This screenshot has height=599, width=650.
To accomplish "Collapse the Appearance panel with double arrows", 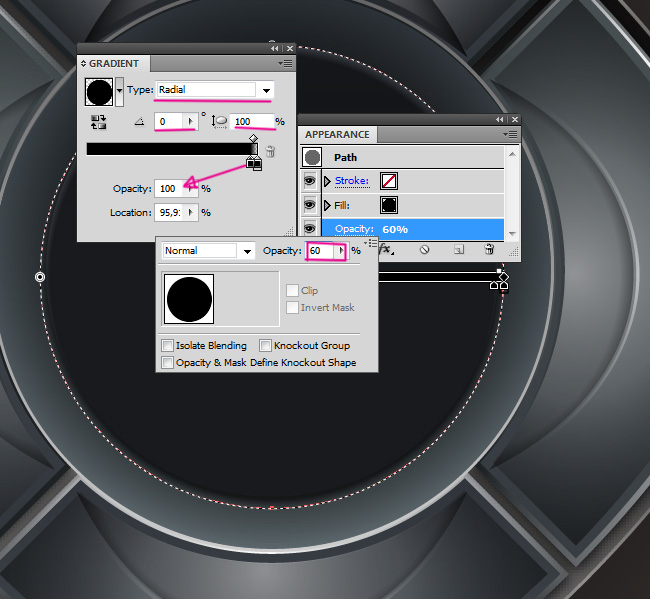I will tap(500, 119).
